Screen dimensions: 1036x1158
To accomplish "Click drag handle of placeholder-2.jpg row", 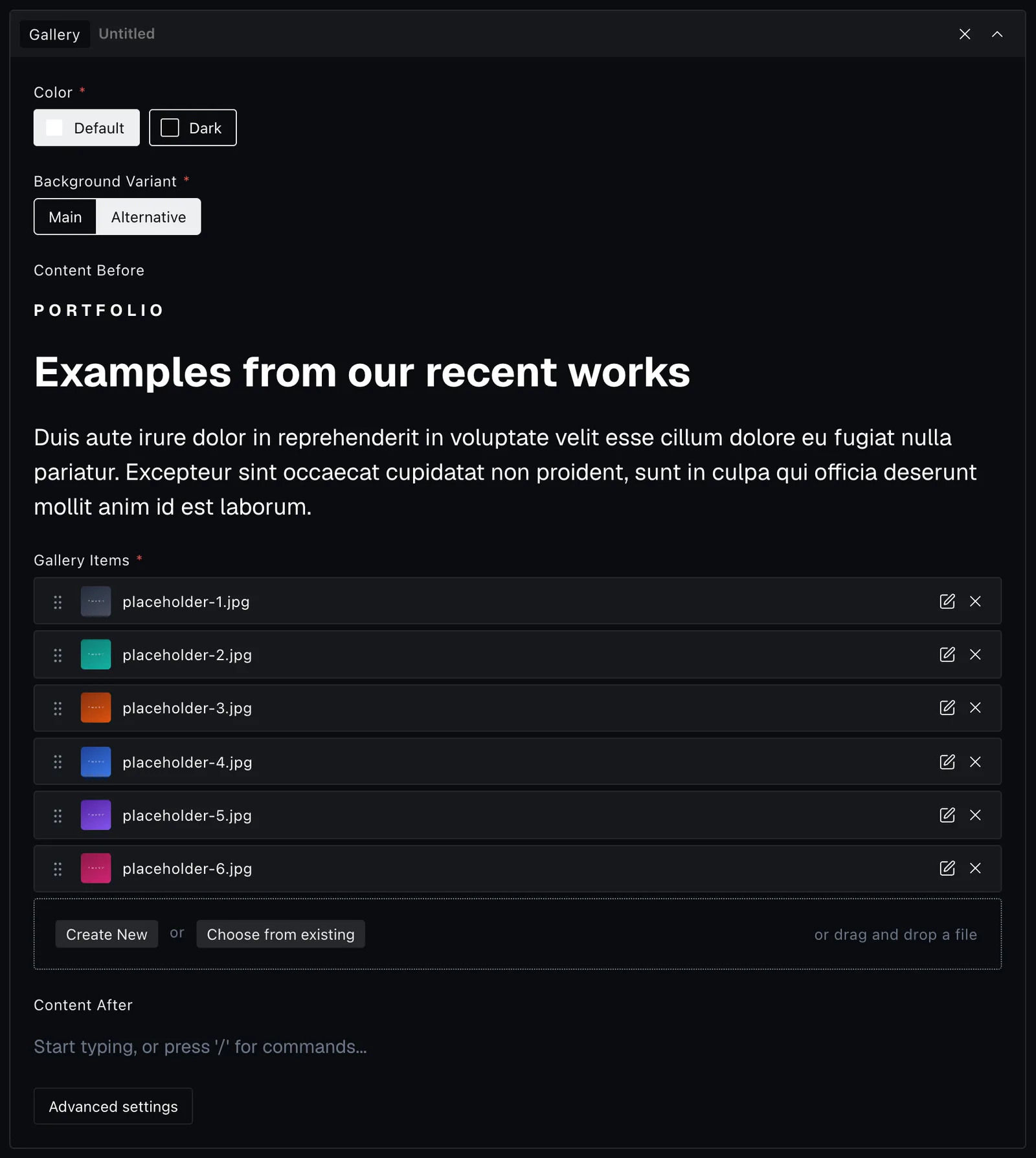I will pos(58,655).
